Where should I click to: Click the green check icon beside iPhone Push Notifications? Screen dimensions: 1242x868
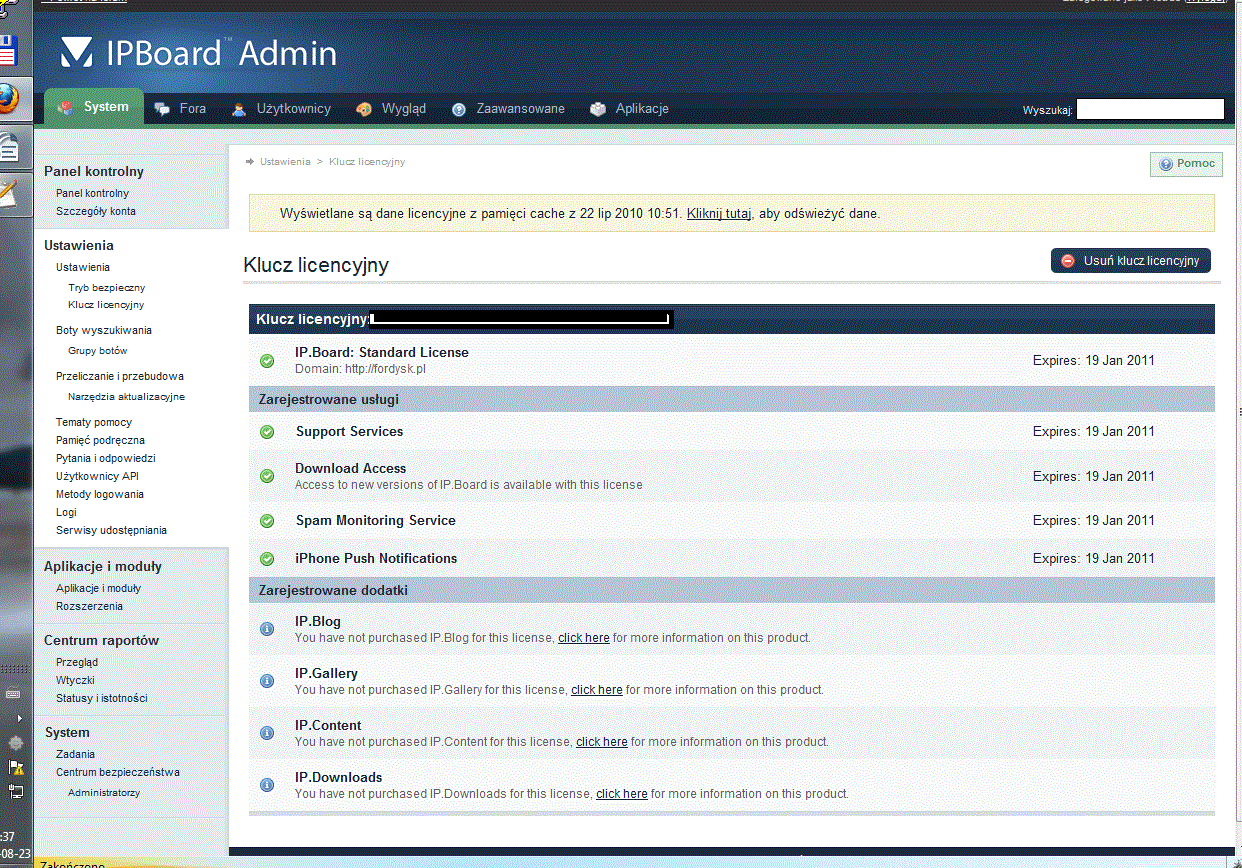point(267,559)
